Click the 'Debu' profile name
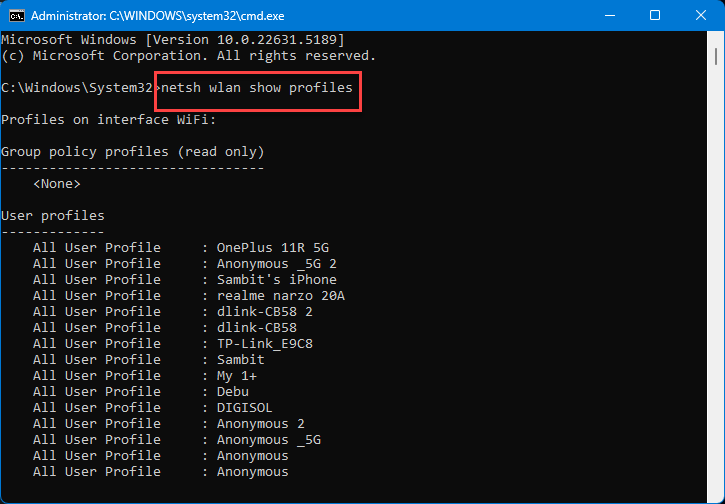725x504 pixels. point(233,392)
